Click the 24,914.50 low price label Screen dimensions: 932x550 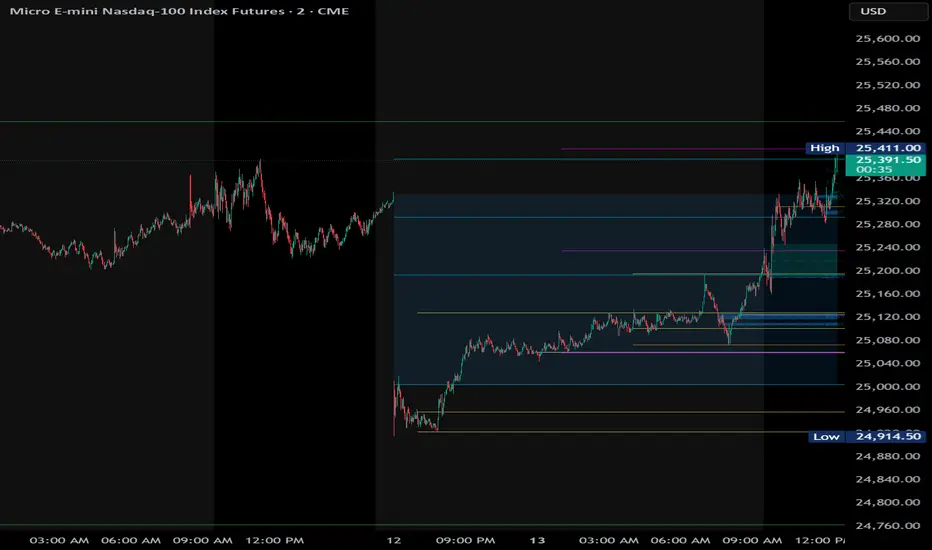coord(887,436)
